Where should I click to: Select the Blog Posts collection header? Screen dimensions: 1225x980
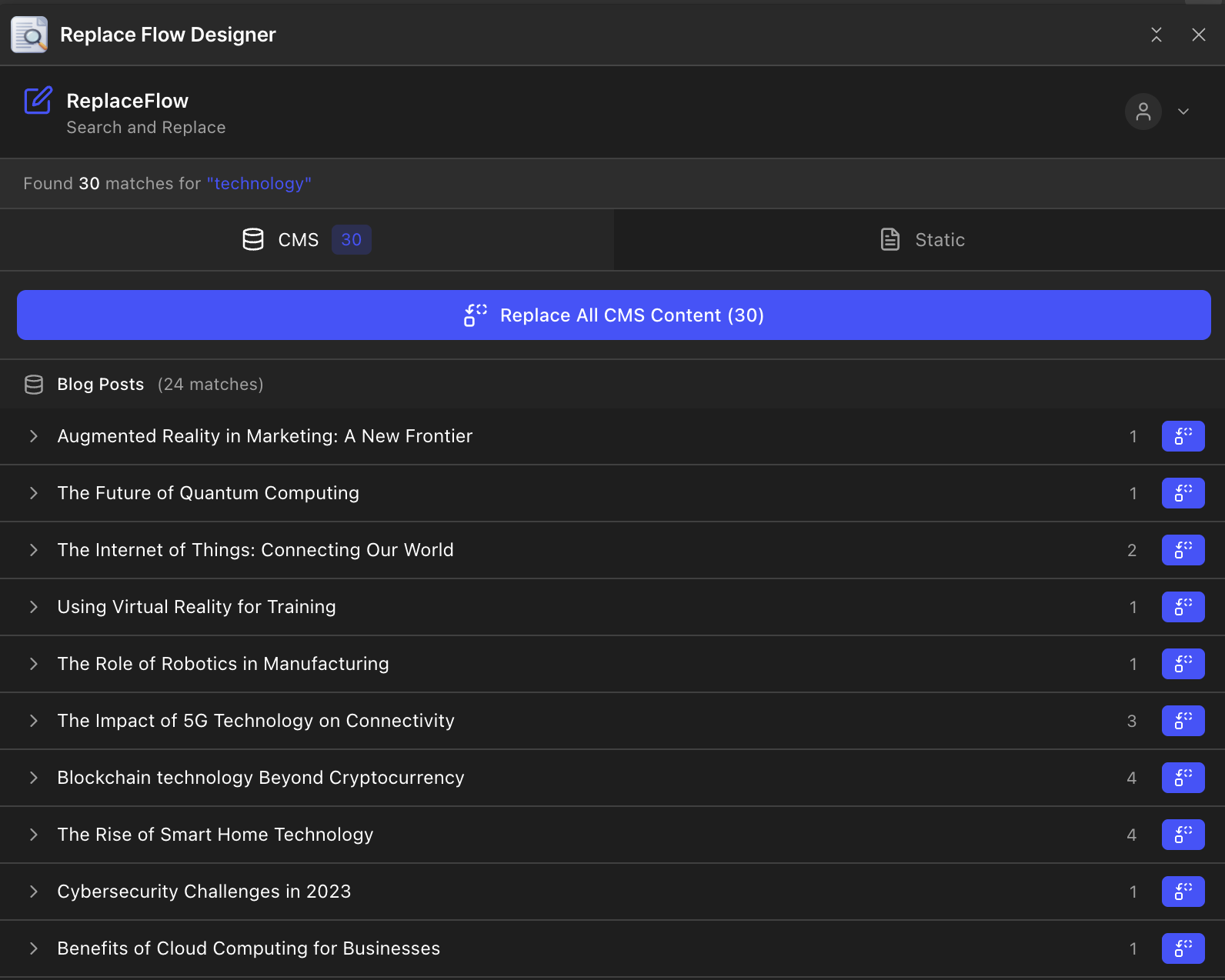pos(612,384)
